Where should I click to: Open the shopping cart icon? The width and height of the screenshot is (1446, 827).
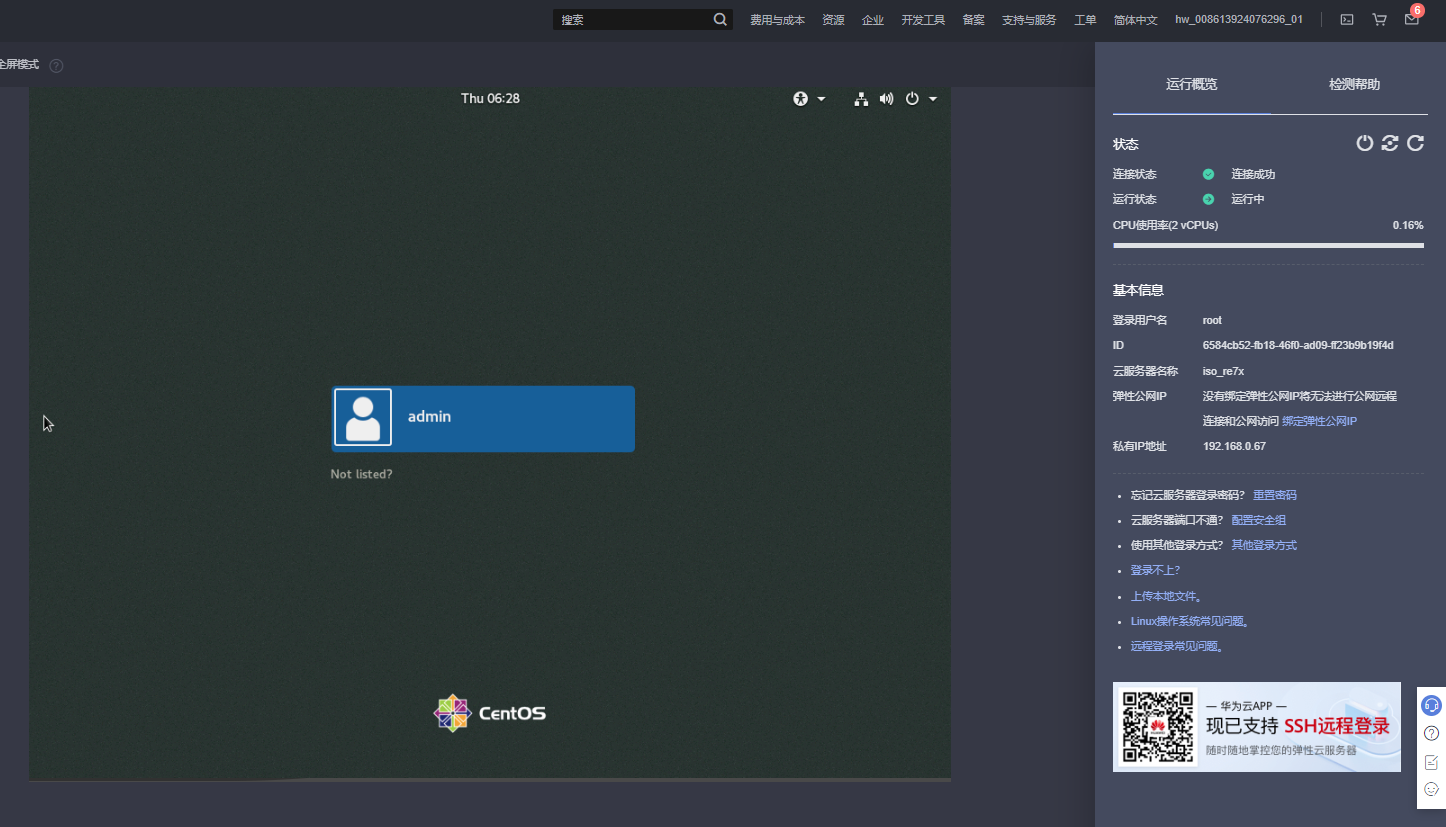(x=1379, y=19)
